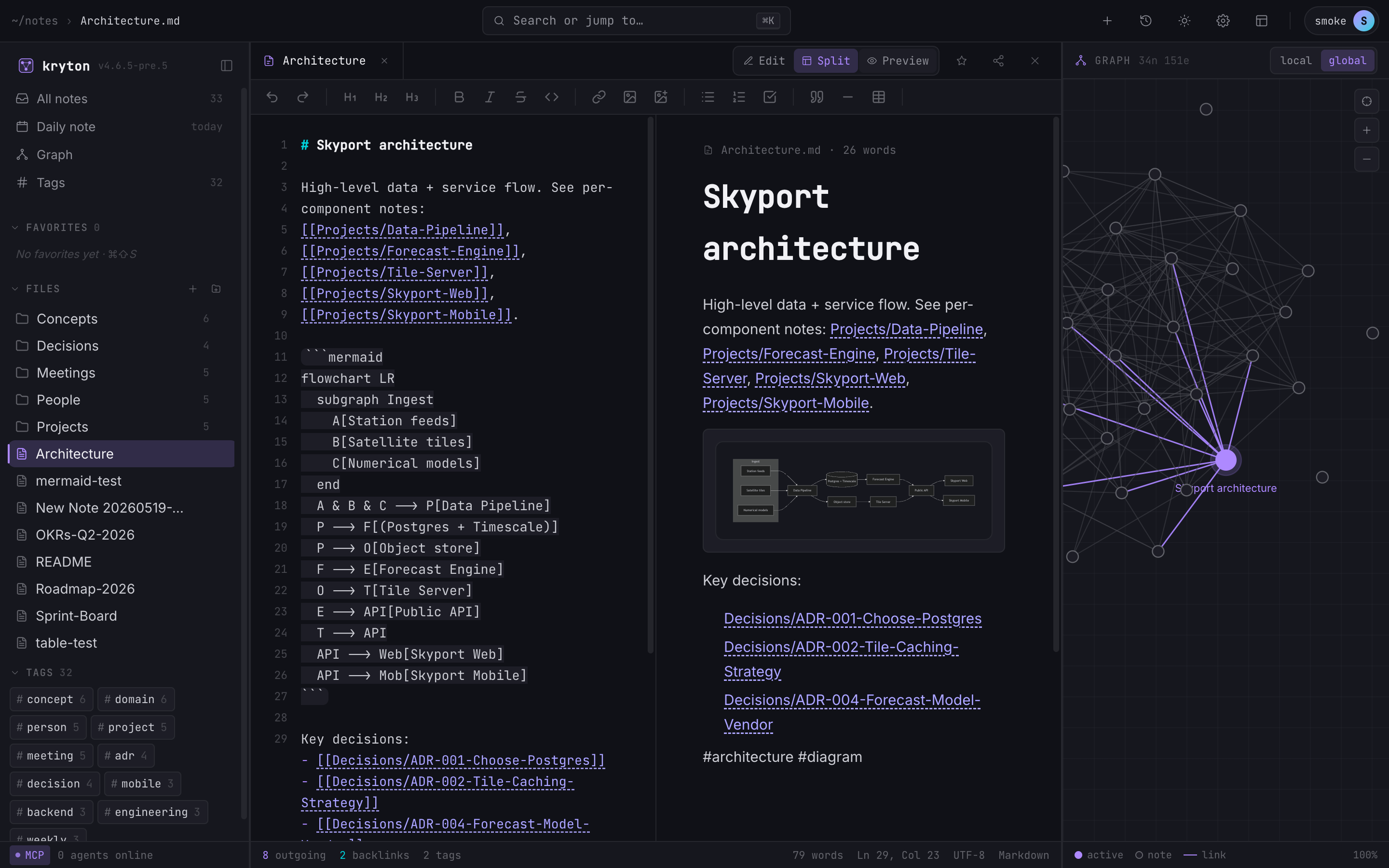Image resolution: width=1389 pixels, height=868 pixels.
Task: Recenter the graph view
Action: (1367, 102)
